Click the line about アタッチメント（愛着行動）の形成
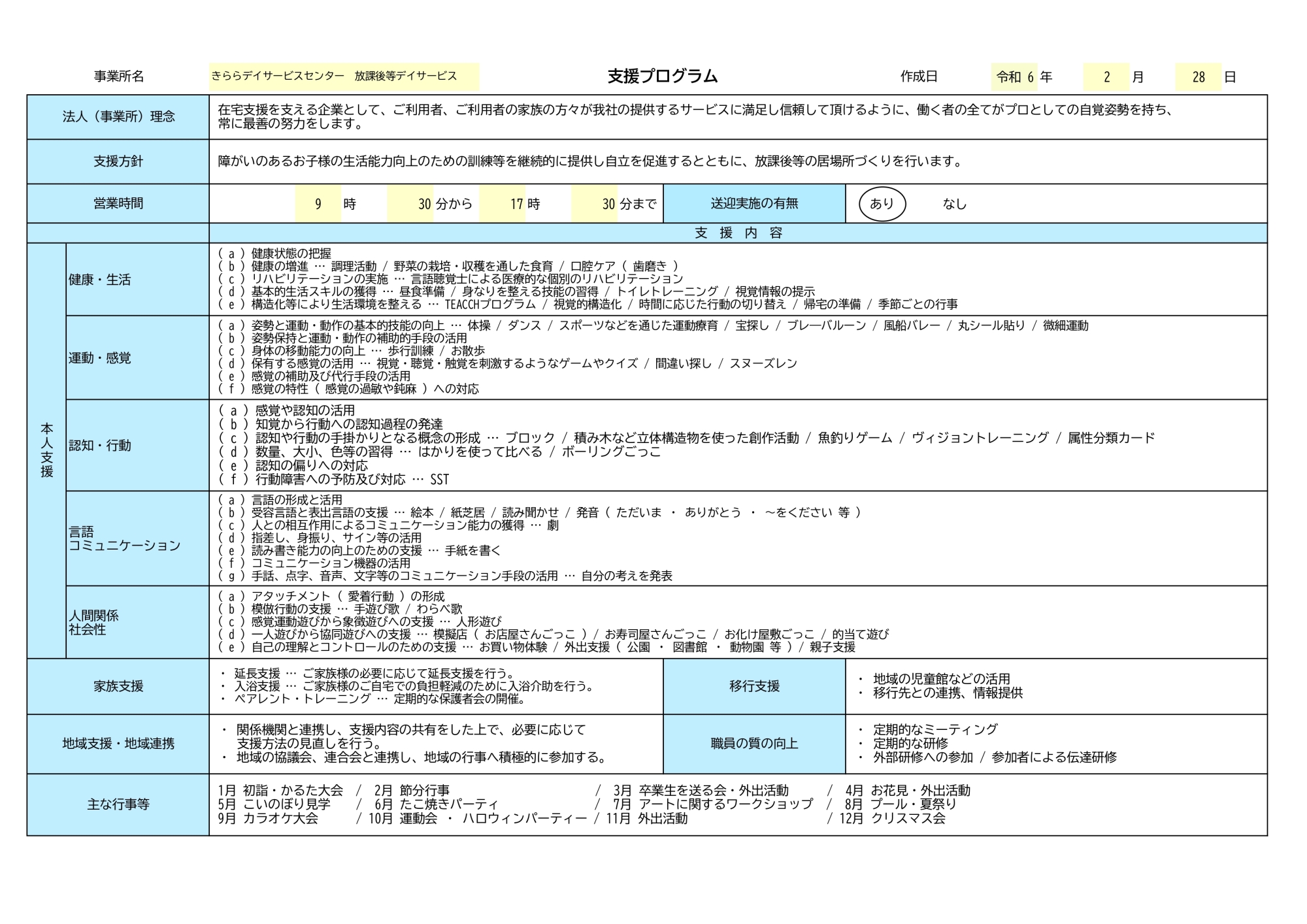 coord(331,597)
